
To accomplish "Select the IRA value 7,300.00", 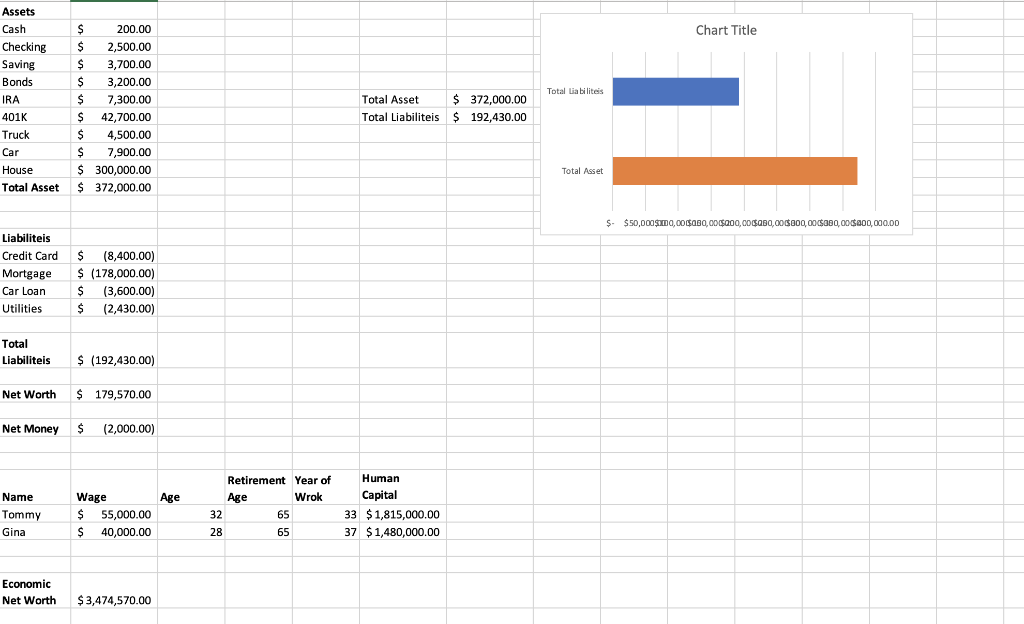I will pyautogui.click(x=114, y=99).
